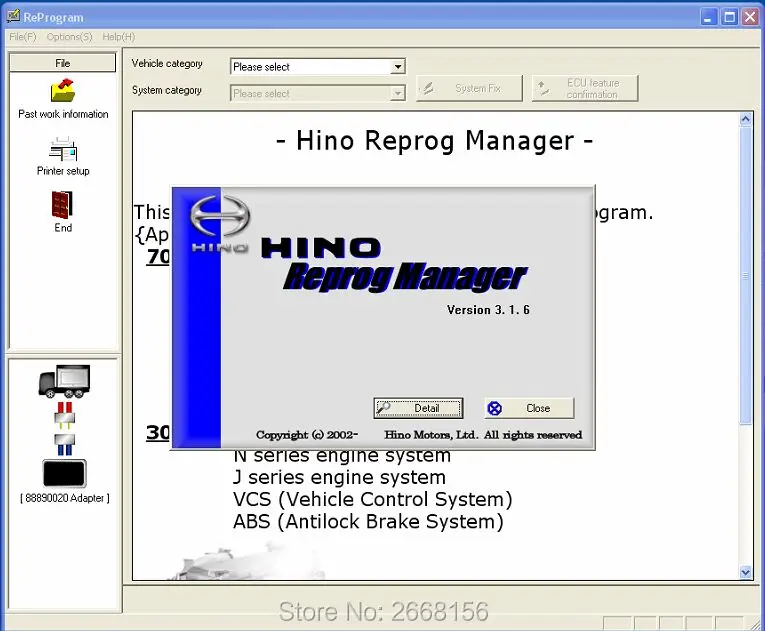Image resolution: width=765 pixels, height=631 pixels.
Task: Click 'Past work information' label
Action: [x=63, y=114]
